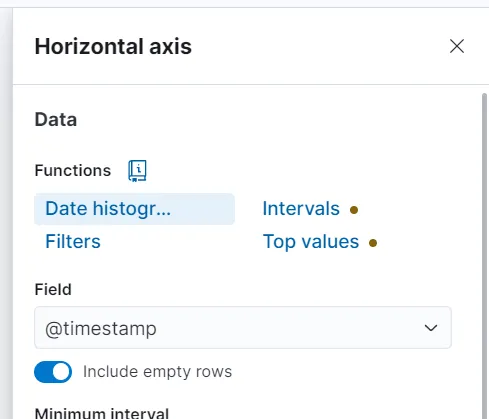Click the Functions label text

(73, 171)
